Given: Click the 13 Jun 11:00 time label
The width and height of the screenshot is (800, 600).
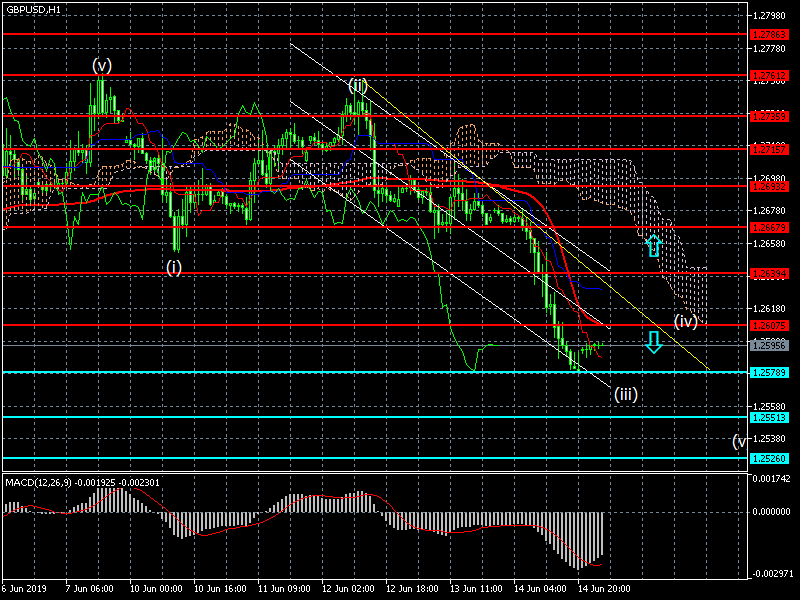Looking at the screenshot, I should [x=476, y=588].
